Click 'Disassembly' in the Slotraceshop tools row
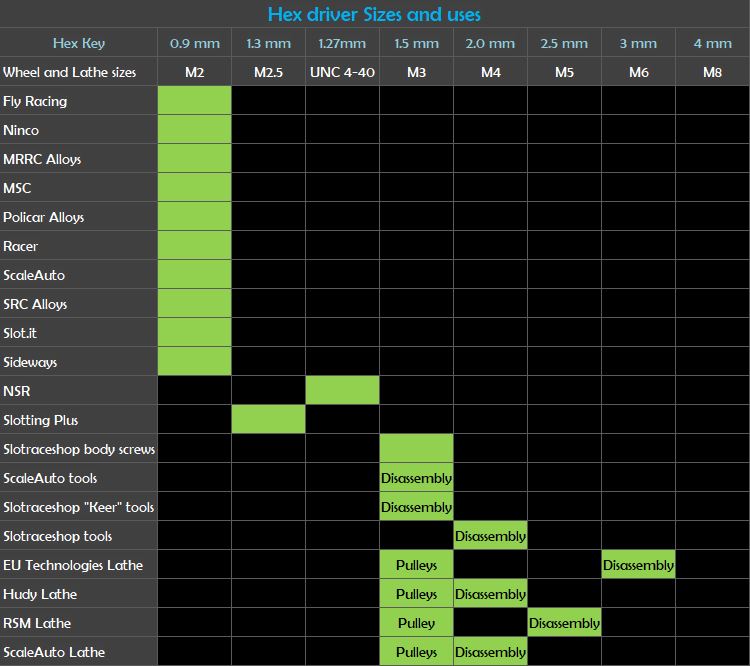750x666 pixels. [490, 536]
